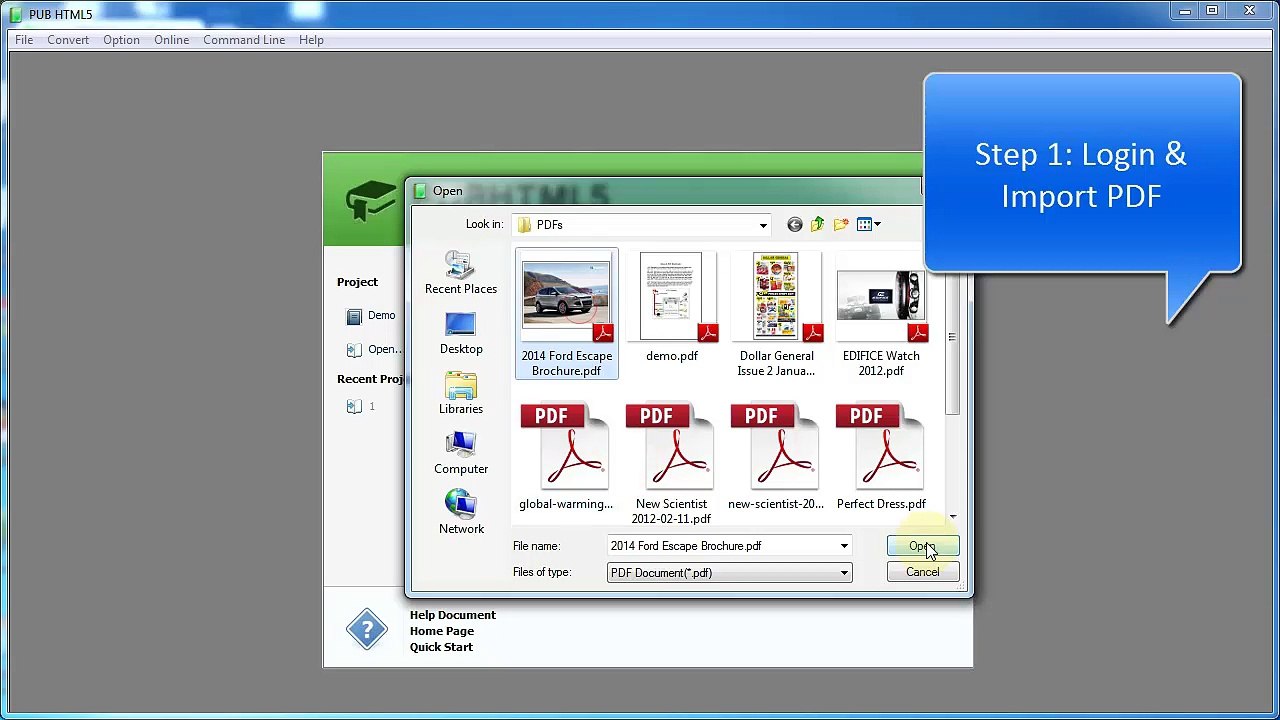Open the Help menu
Image resolution: width=1280 pixels, height=720 pixels.
311,40
